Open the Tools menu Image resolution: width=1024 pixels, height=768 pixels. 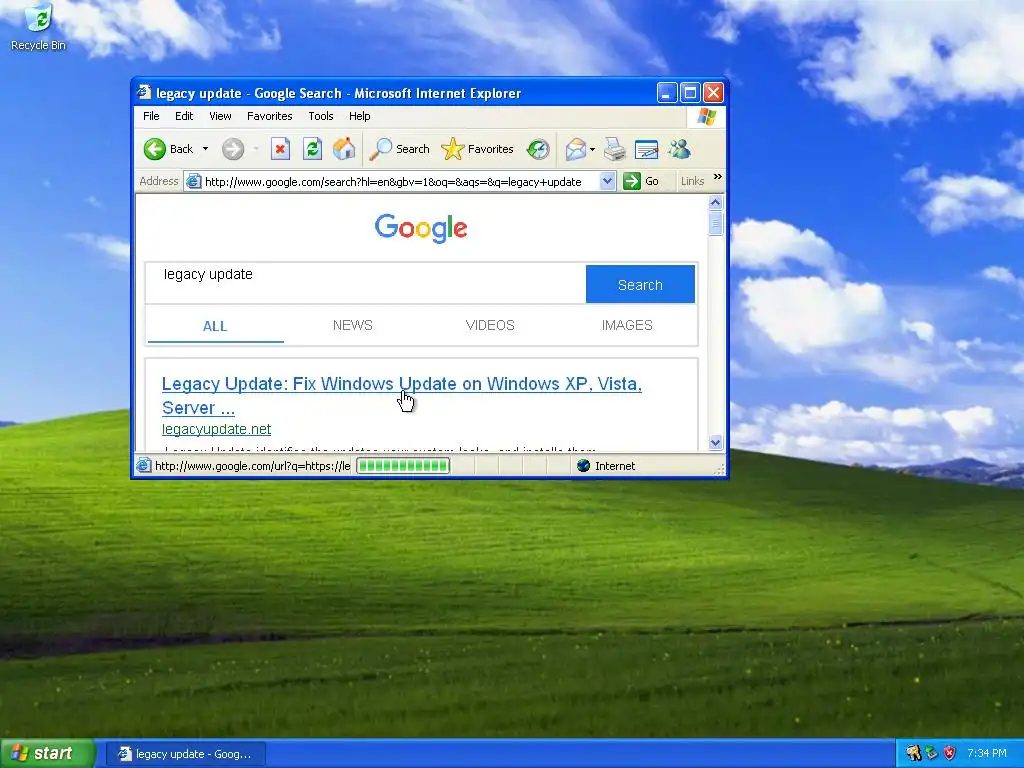pyautogui.click(x=321, y=116)
